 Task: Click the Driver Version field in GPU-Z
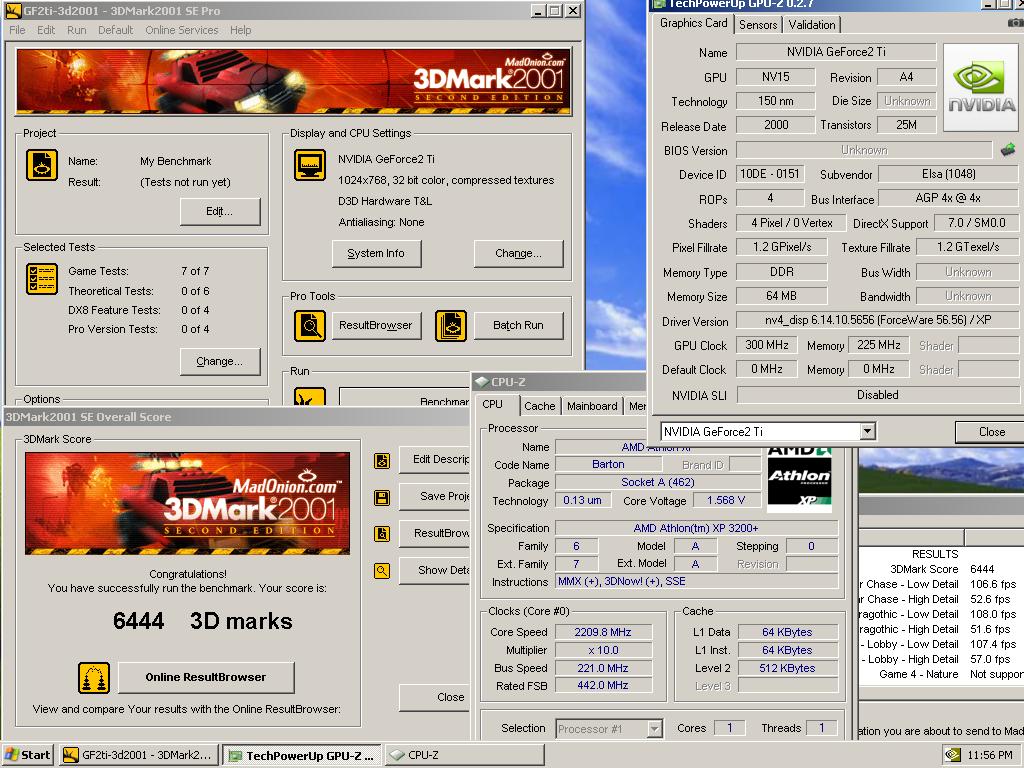pos(877,320)
